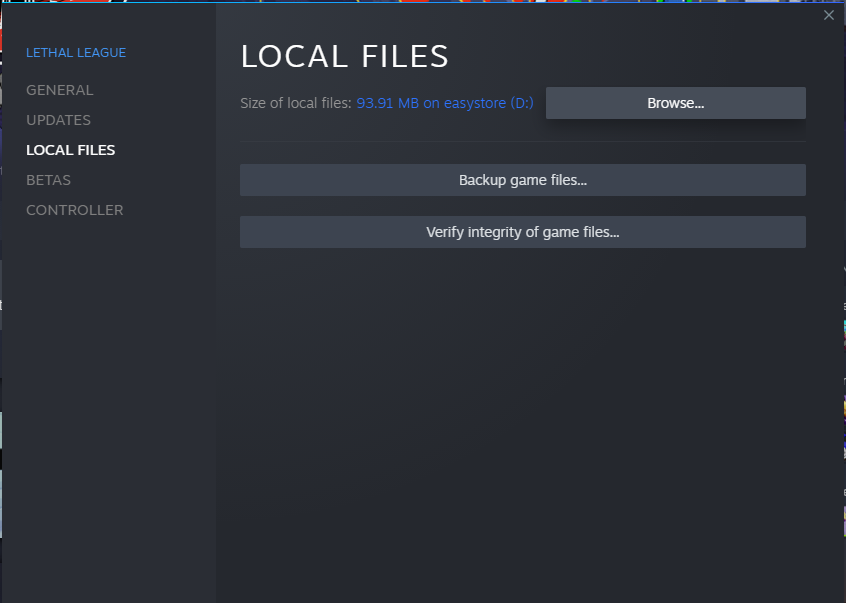The height and width of the screenshot is (603, 846).
Task: Browse local game installation folder
Action: (x=675, y=103)
